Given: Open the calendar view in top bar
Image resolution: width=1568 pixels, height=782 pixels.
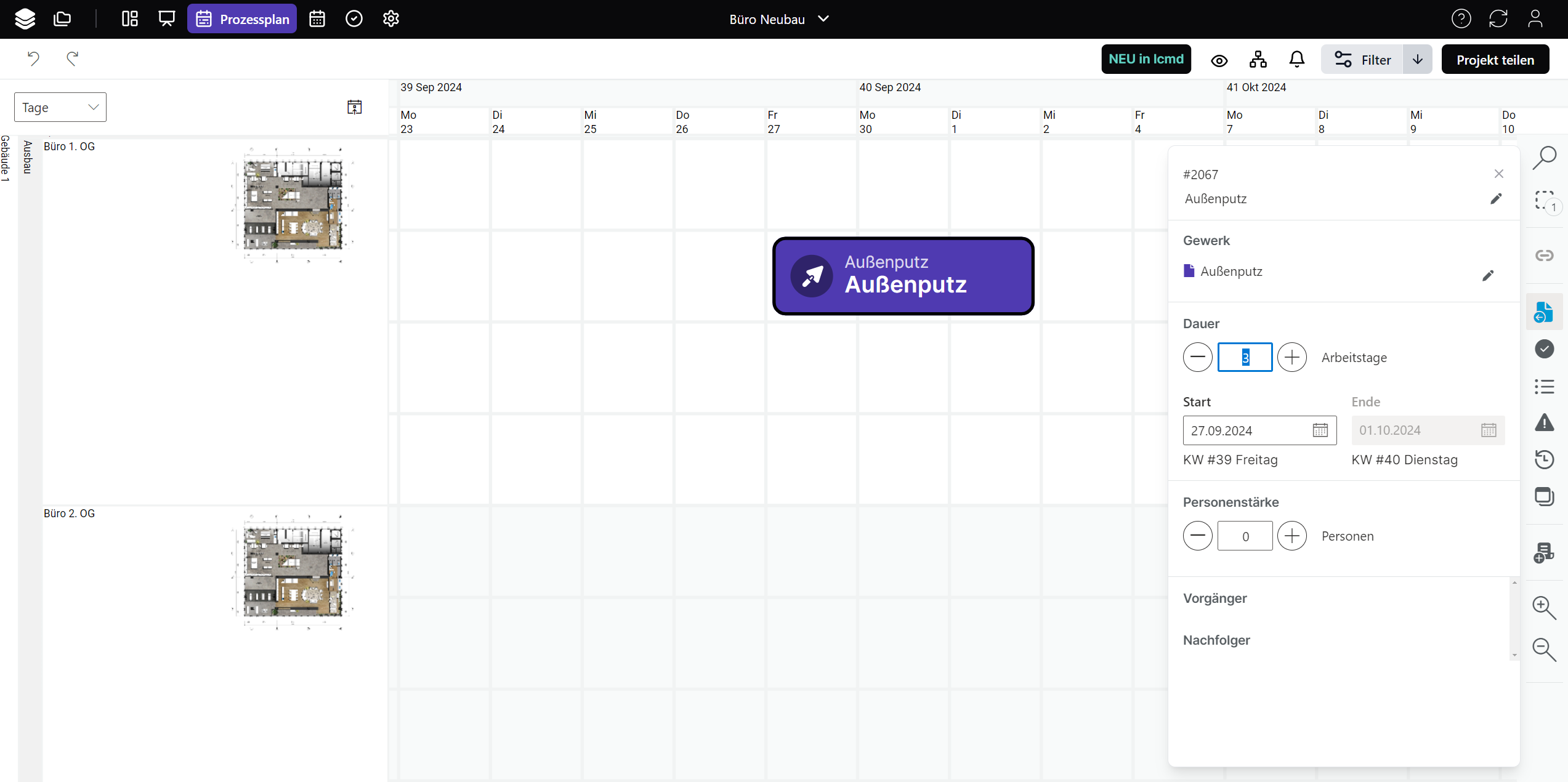Looking at the screenshot, I should 317,19.
